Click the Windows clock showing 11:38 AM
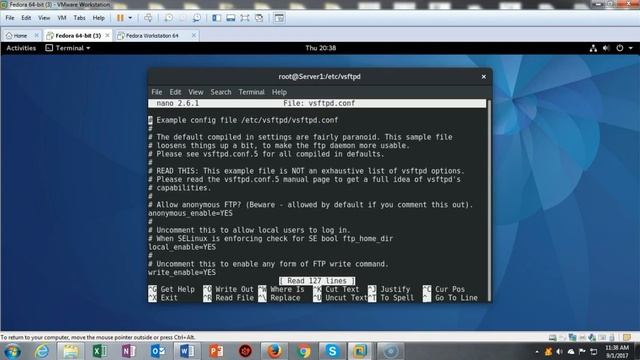This screenshot has width=640, height=360. point(617,351)
